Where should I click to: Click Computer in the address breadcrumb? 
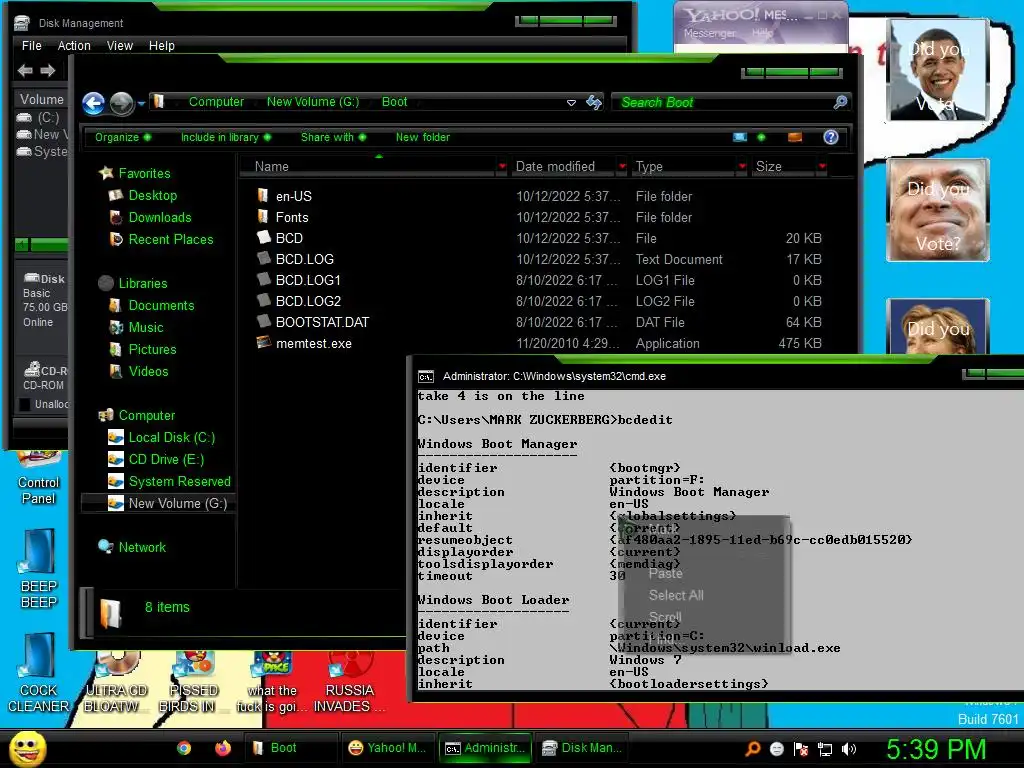point(216,102)
